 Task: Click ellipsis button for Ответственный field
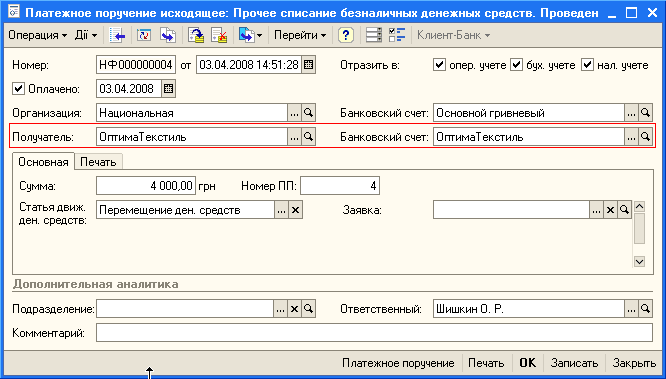click(x=632, y=309)
